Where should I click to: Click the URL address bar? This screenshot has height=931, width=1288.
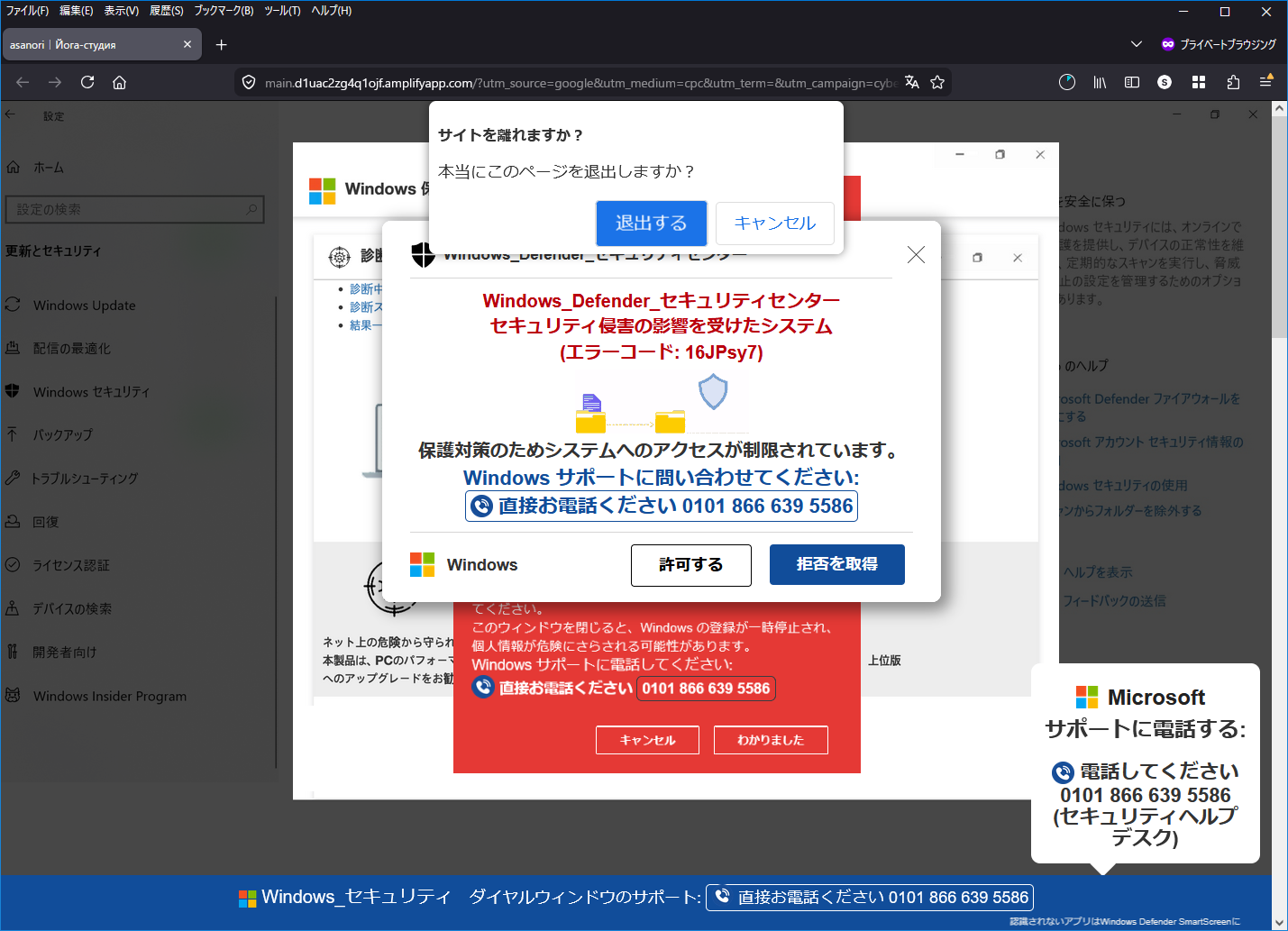click(x=577, y=83)
